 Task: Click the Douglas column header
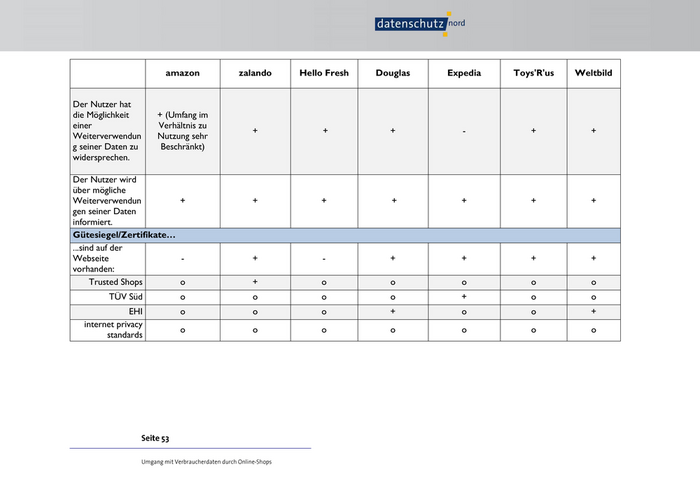(x=392, y=74)
